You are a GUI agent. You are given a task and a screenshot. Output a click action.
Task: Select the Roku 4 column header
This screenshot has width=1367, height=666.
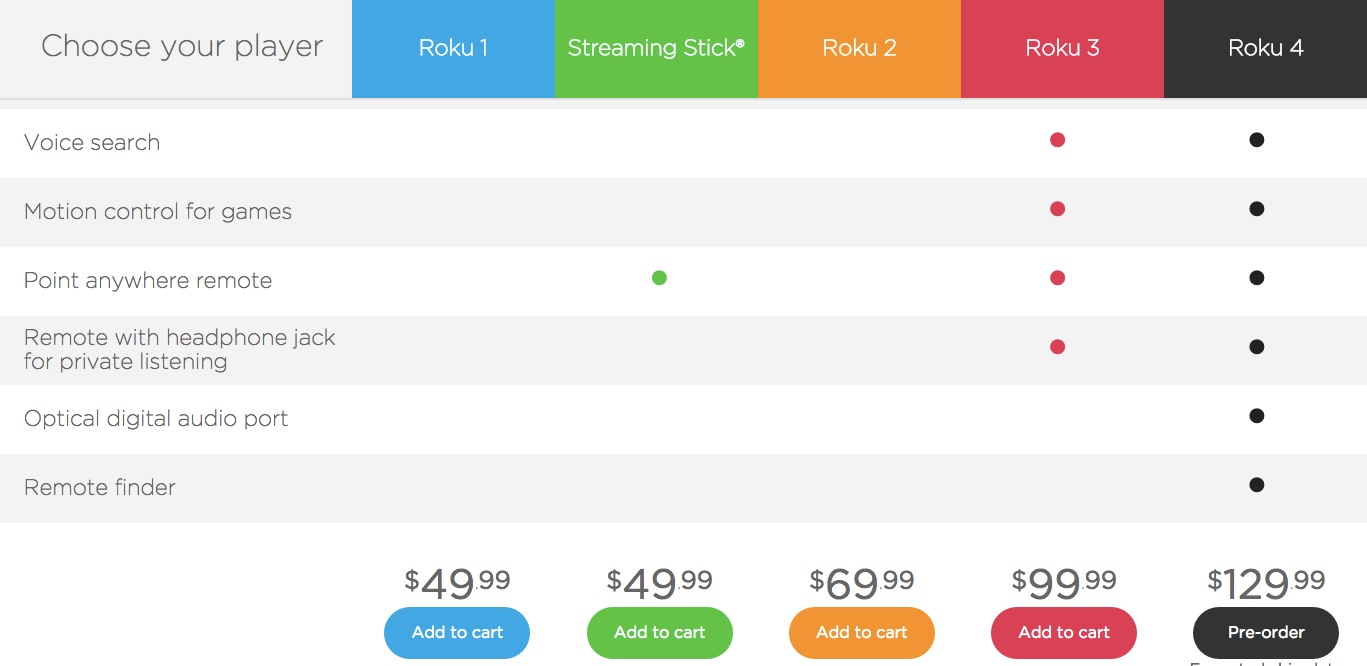[1265, 48]
